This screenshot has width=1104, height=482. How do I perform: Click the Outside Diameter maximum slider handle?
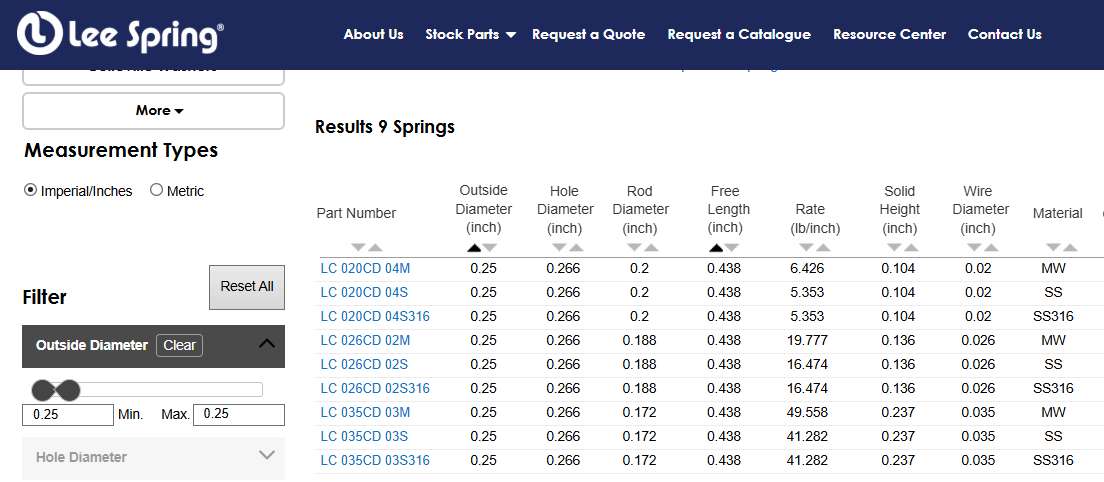point(69,390)
